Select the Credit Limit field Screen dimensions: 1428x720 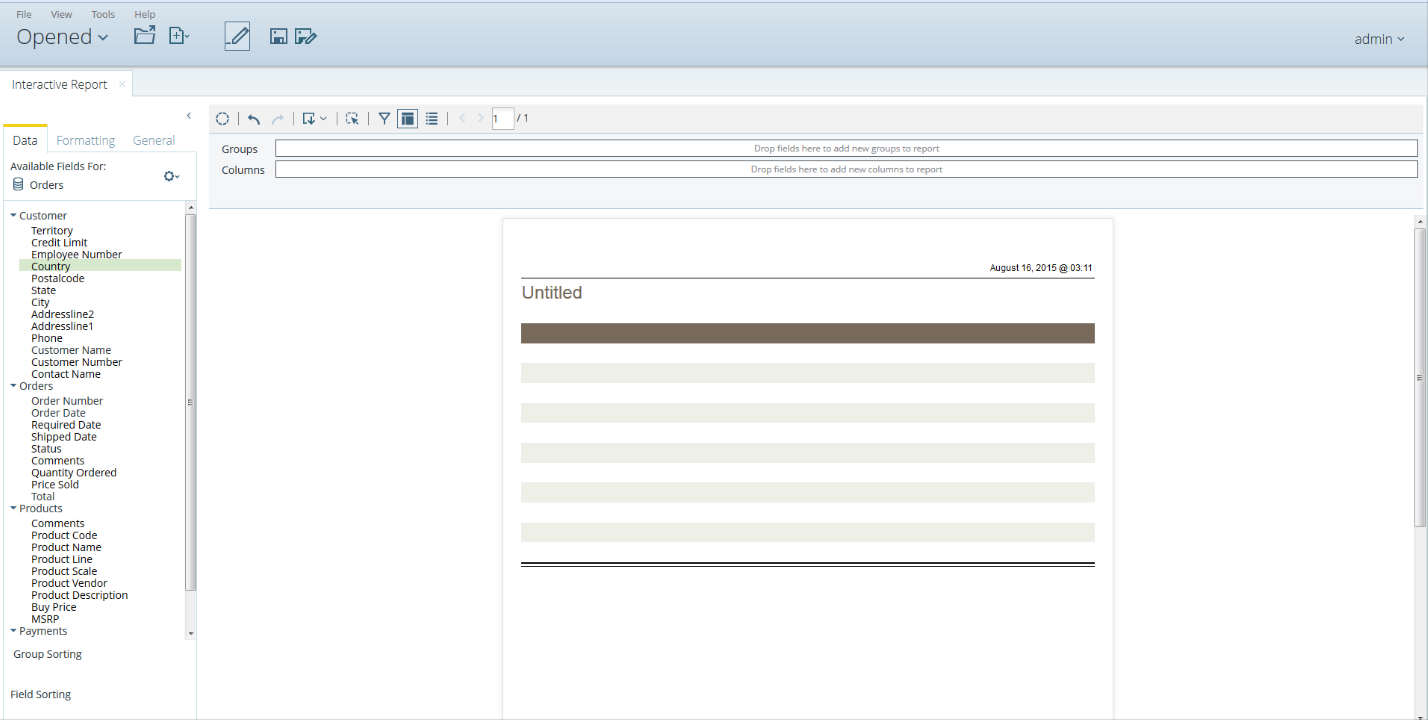tap(59, 242)
